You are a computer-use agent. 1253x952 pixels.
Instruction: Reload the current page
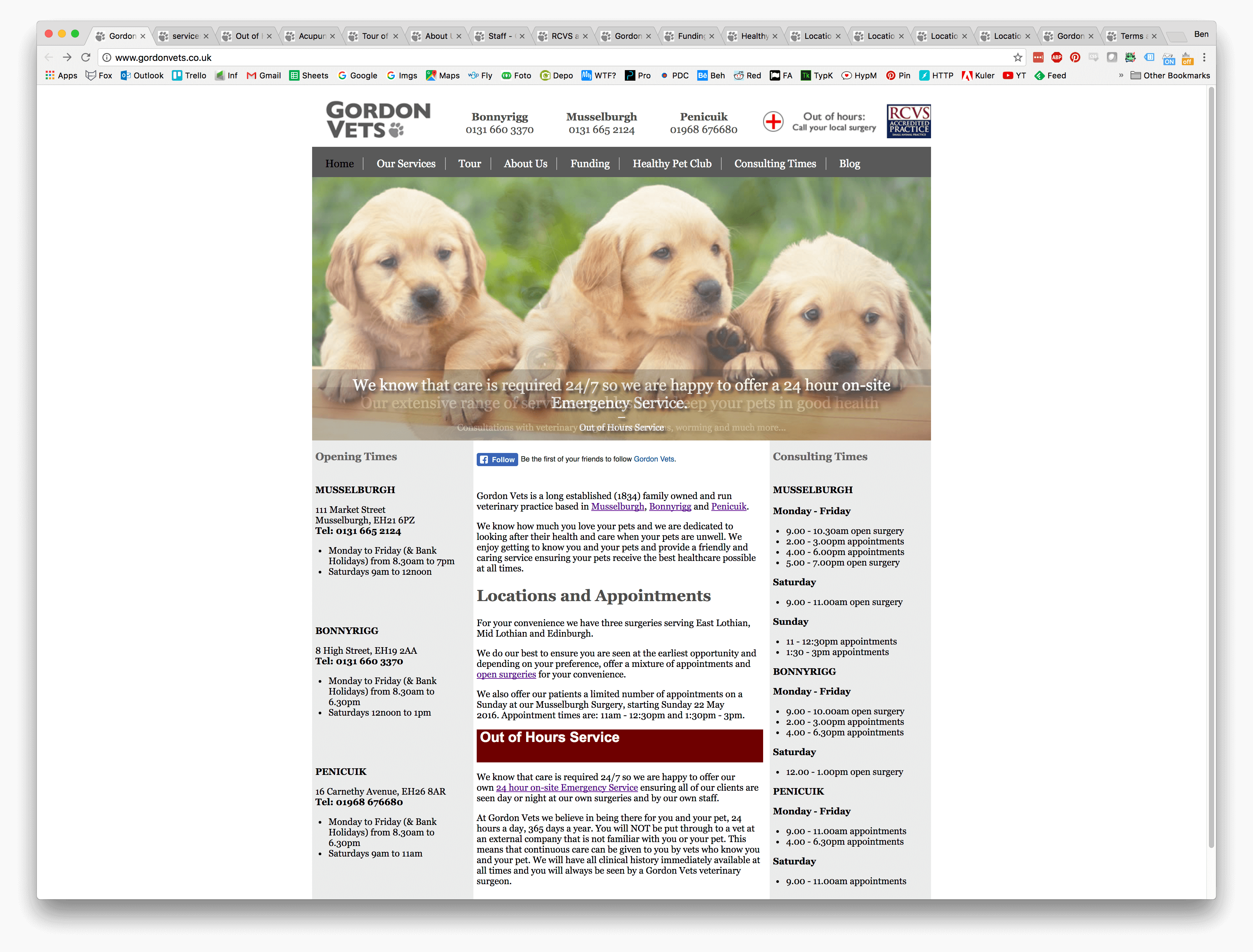(86, 57)
